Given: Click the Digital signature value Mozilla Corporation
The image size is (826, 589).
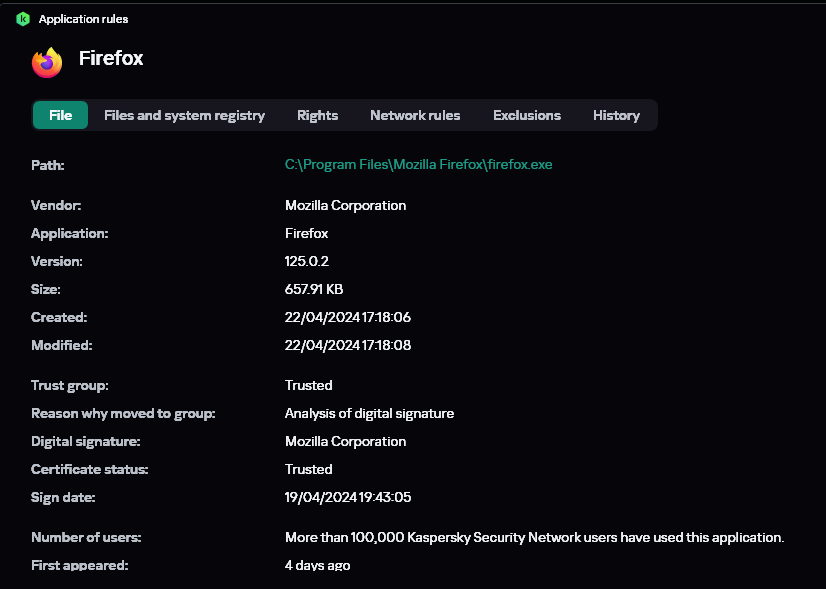Looking at the screenshot, I should tap(345, 441).
